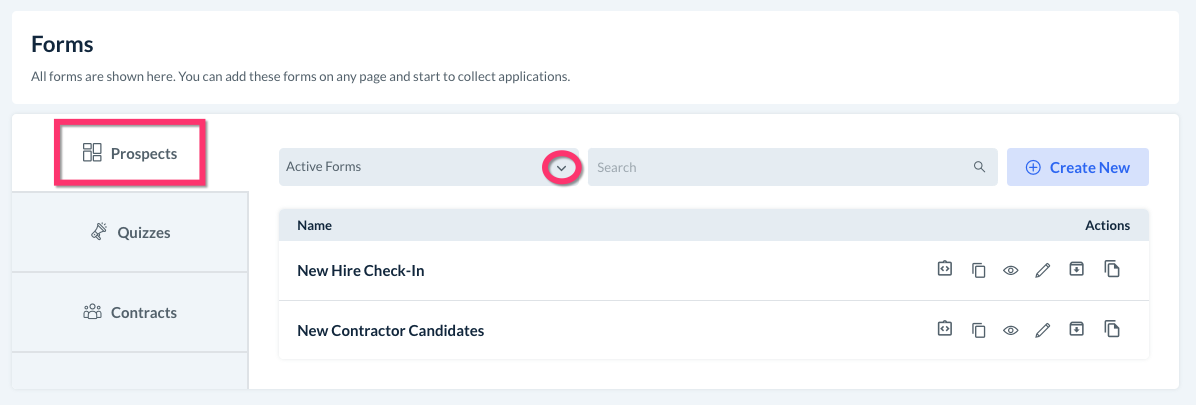Duplicate the New Hire Check-In form

pos(1111,270)
